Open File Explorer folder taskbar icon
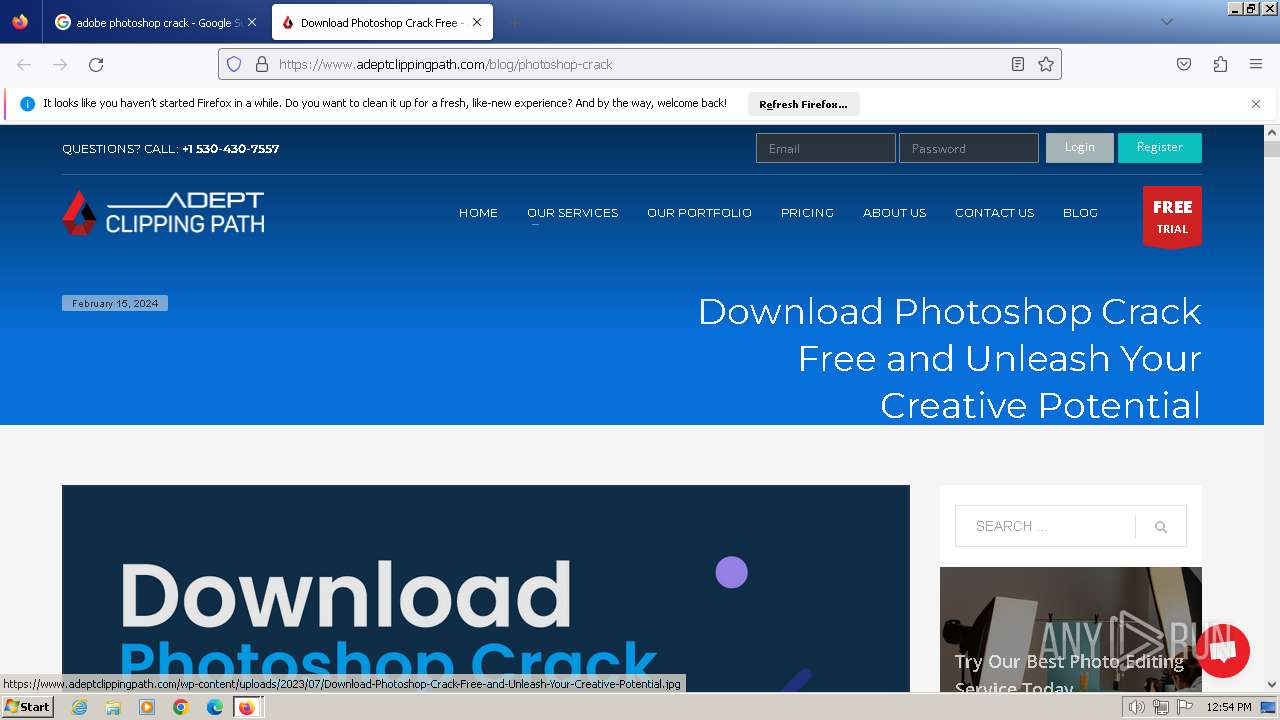1280x720 pixels. click(113, 707)
